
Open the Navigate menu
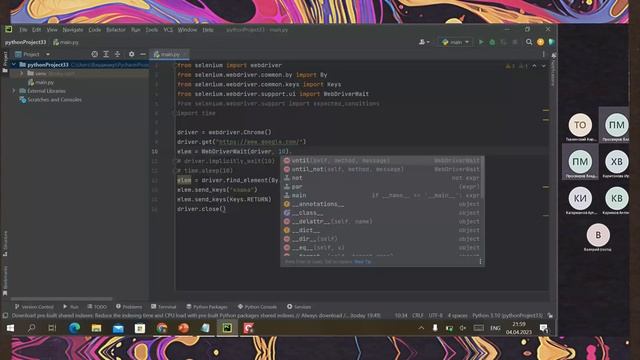pos(73,30)
